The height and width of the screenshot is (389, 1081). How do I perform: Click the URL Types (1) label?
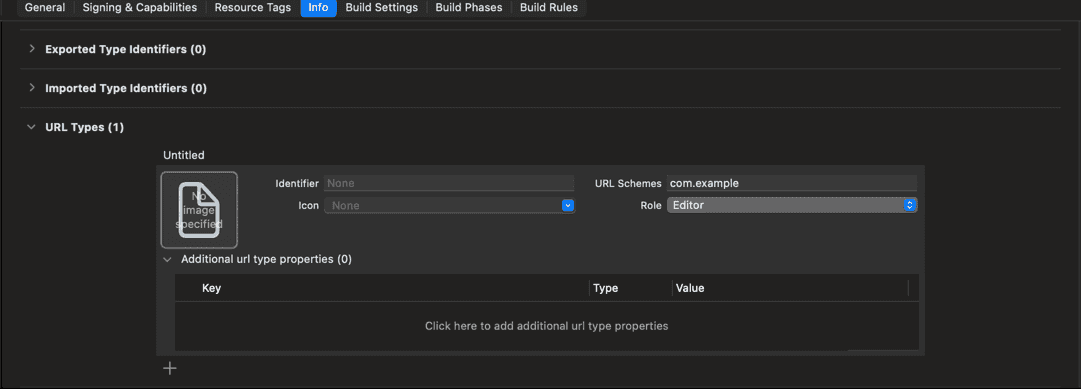84,127
